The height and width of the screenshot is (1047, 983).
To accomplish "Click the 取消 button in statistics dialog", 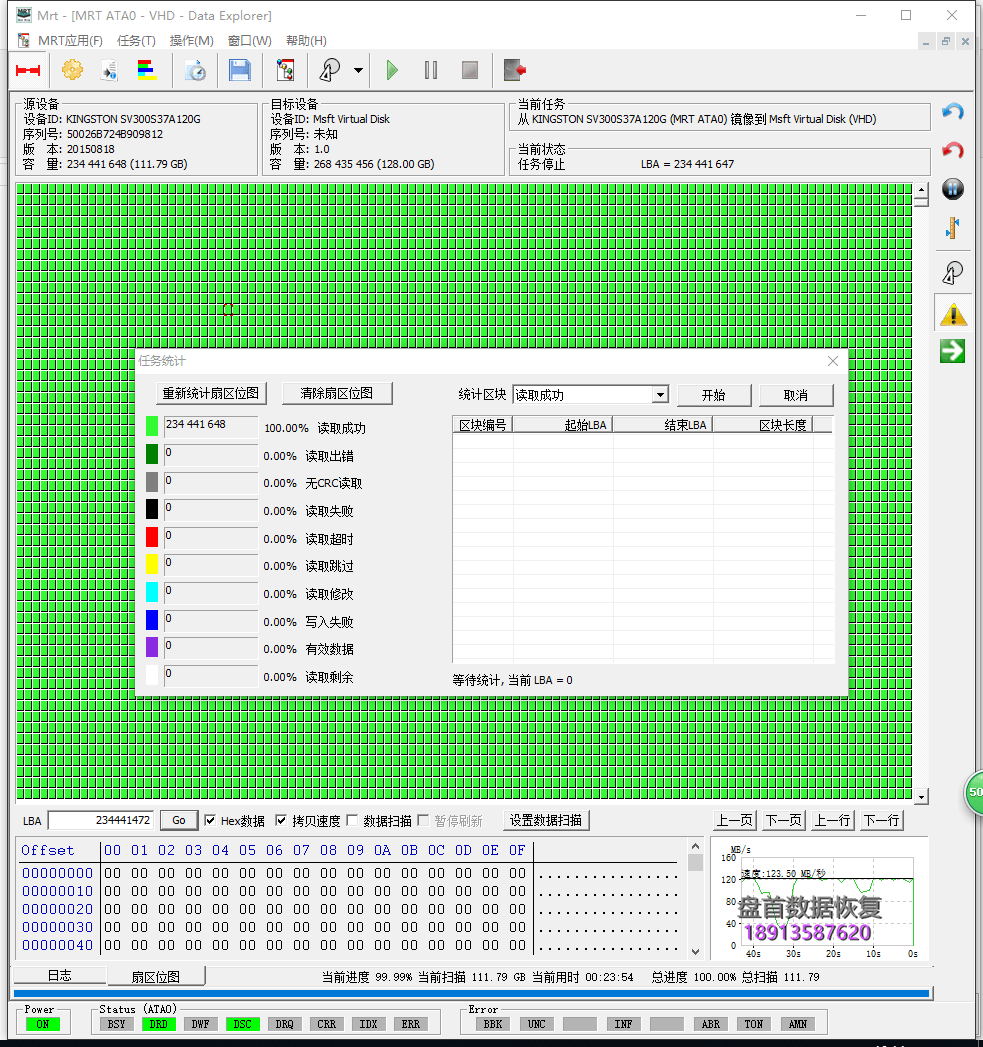I will [x=795, y=395].
